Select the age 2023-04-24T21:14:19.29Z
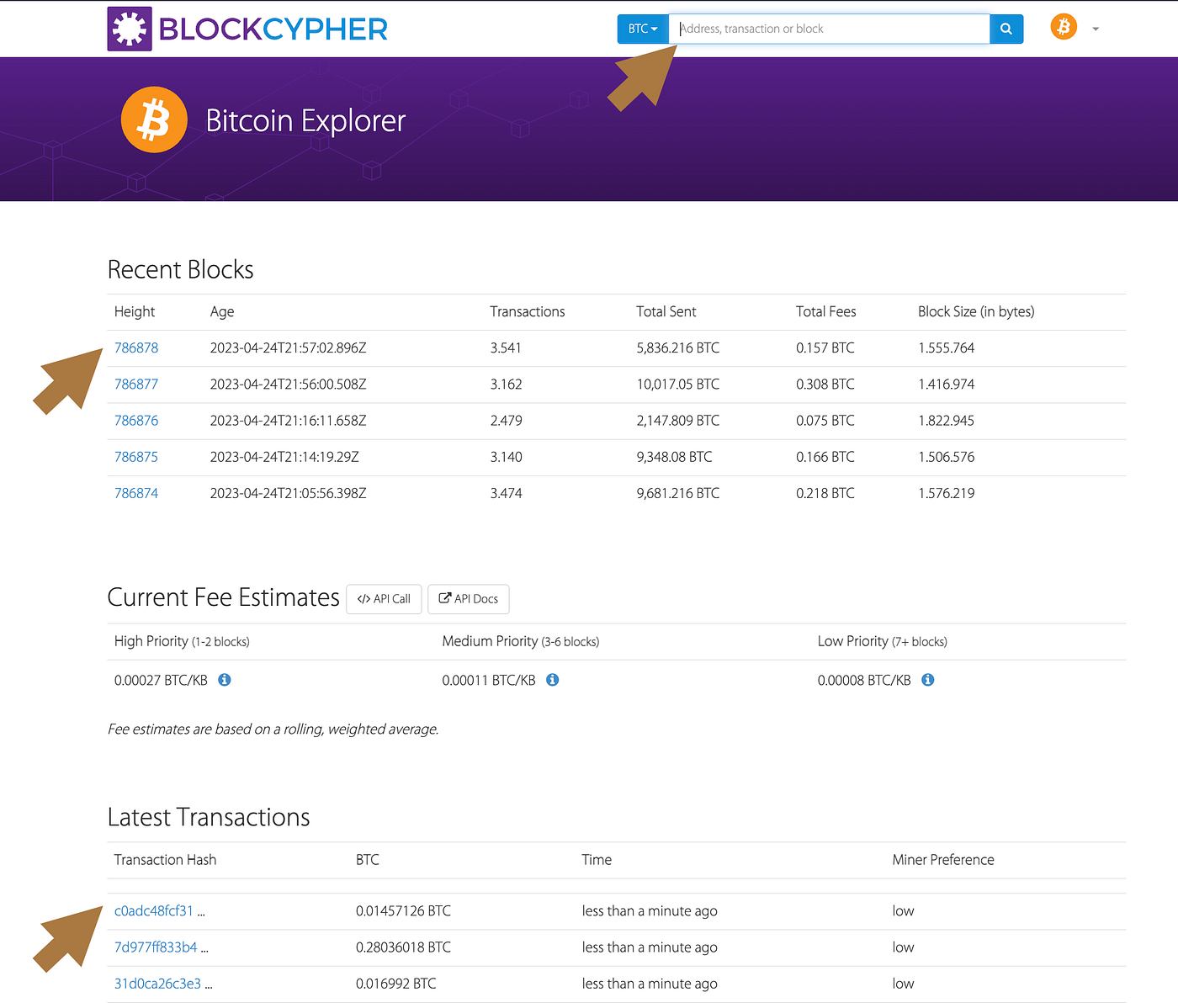This screenshot has width=1178, height=1008. pos(284,457)
